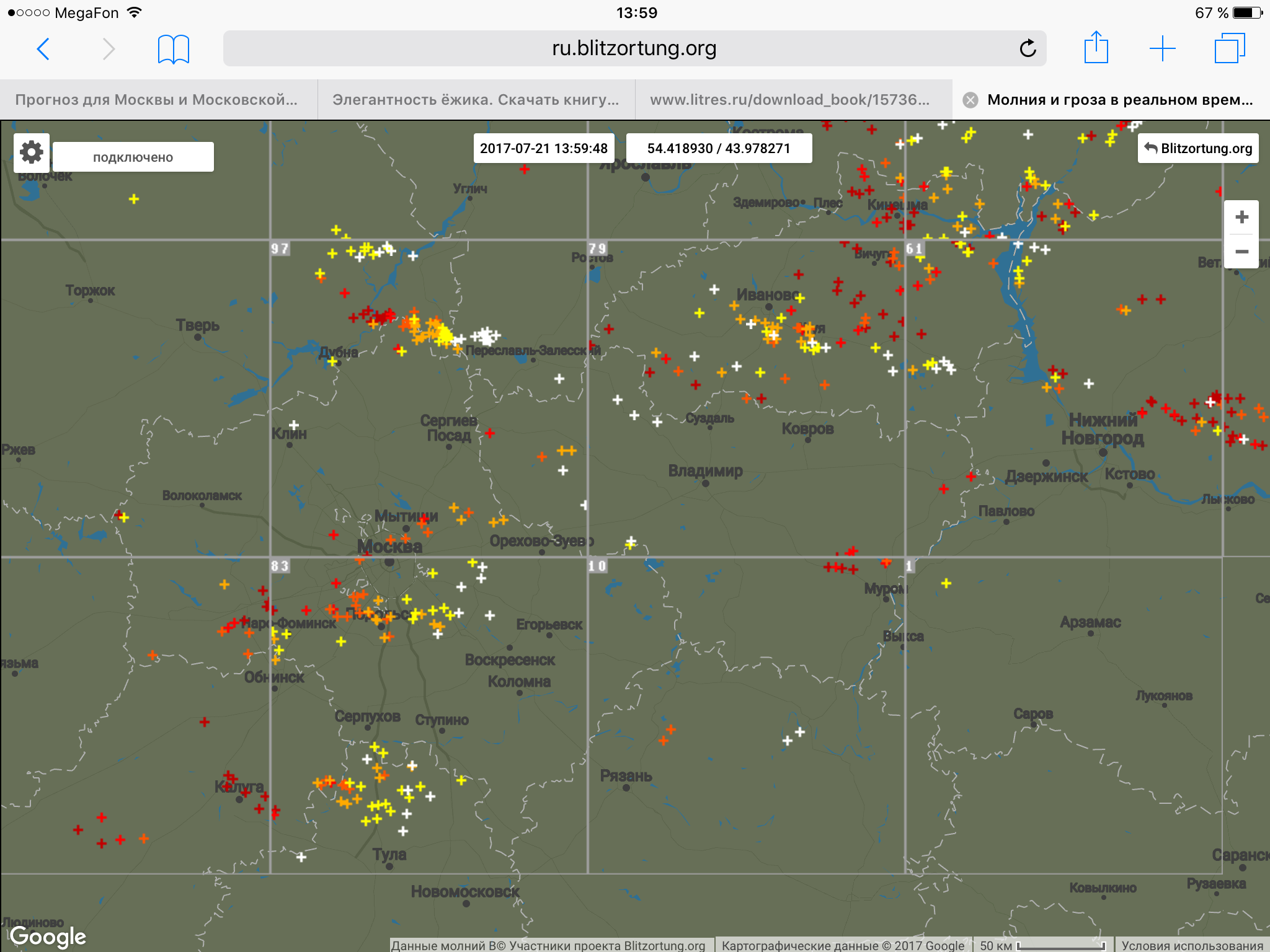The image size is (1270, 952).
Task: Click the подключено status box
Action: [x=133, y=157]
